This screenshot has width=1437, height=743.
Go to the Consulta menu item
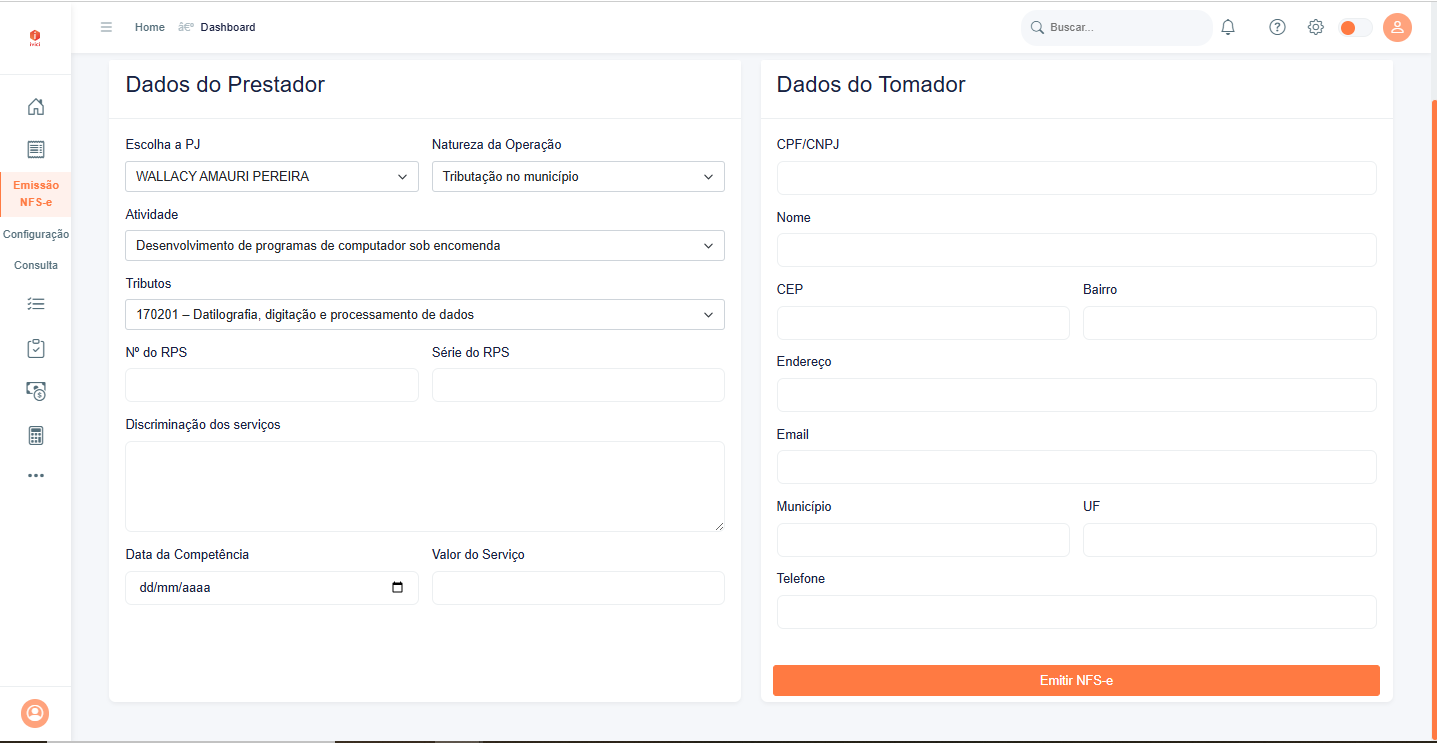tap(36, 265)
